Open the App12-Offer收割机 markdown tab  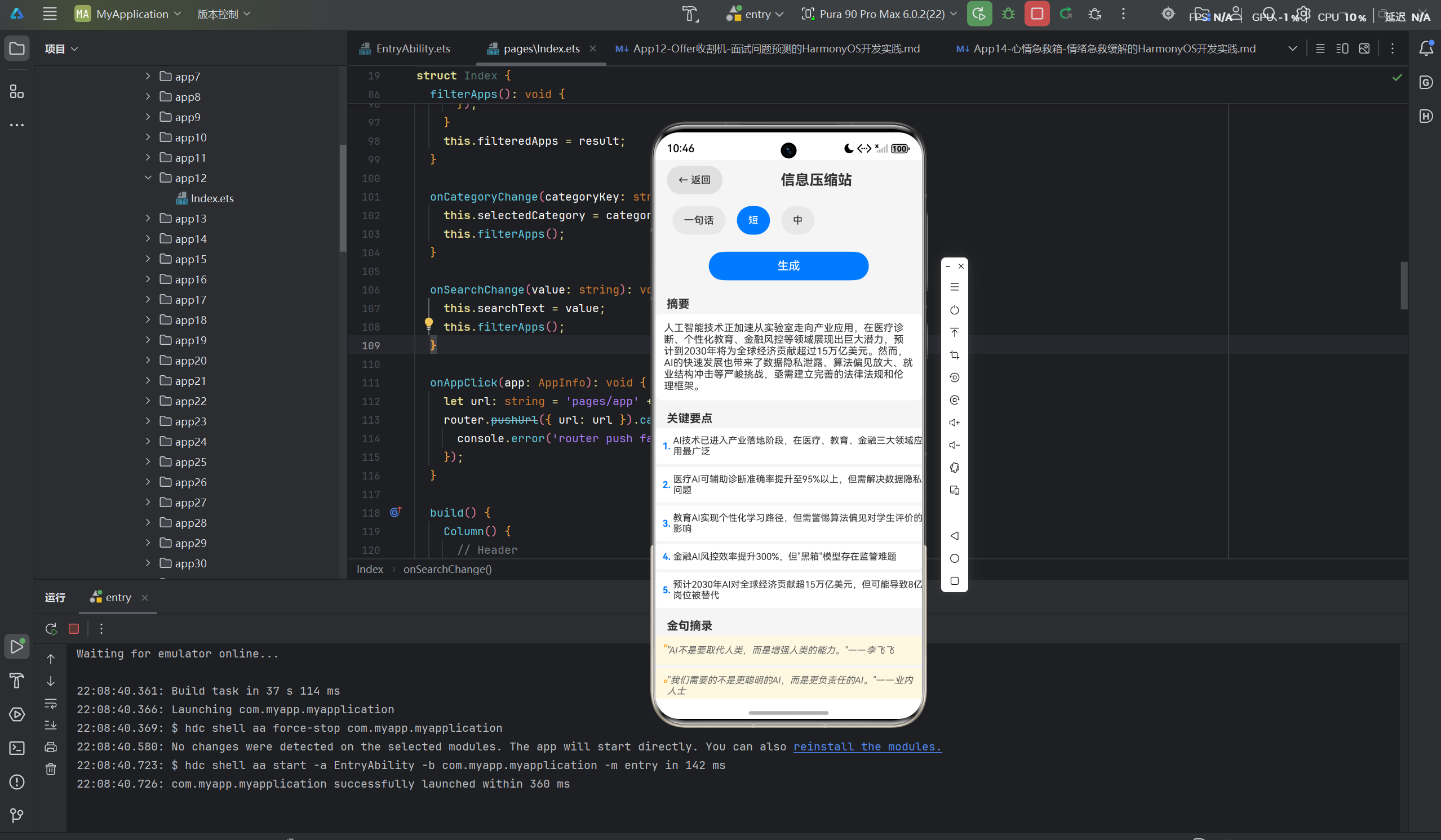click(768, 48)
